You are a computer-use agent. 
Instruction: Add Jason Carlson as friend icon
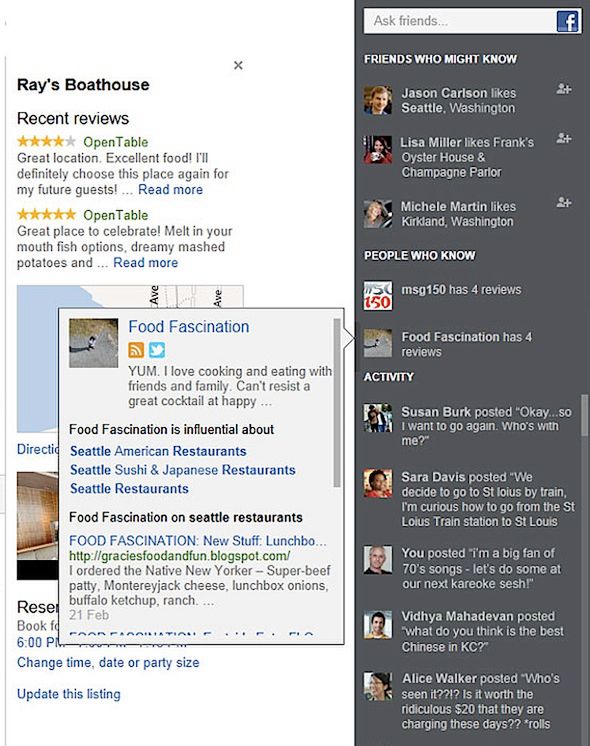[x=563, y=89]
